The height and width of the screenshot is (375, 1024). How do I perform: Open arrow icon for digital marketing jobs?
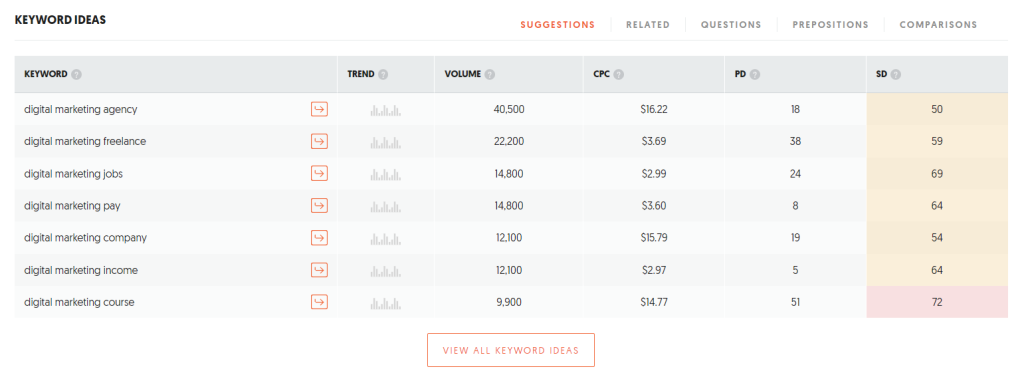click(x=319, y=173)
